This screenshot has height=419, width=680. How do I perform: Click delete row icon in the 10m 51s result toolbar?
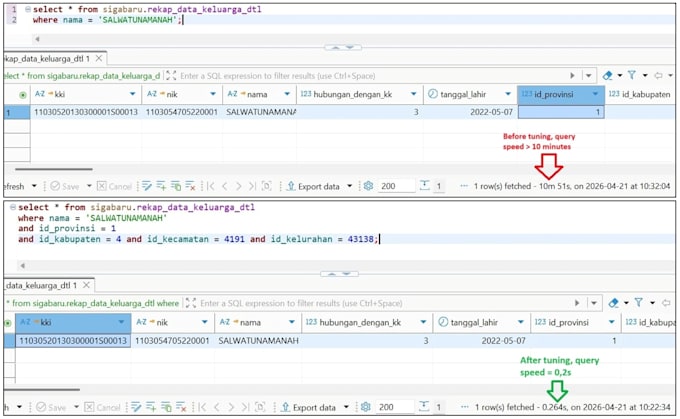click(x=190, y=187)
